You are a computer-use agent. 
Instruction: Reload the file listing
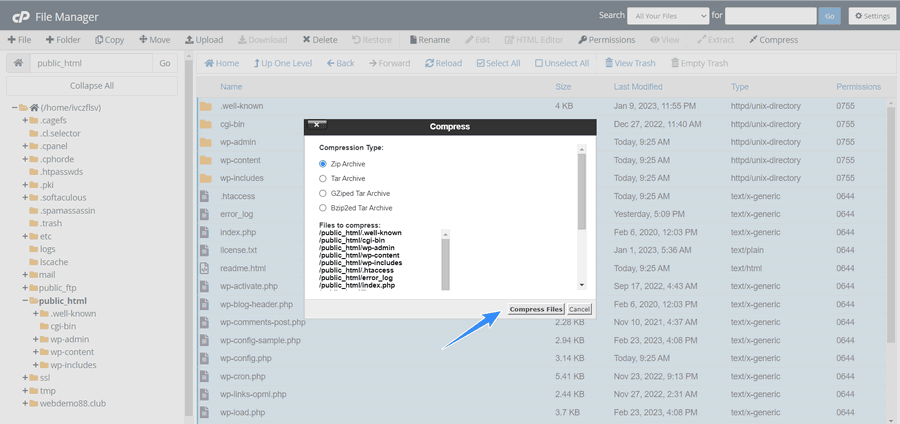[443, 63]
